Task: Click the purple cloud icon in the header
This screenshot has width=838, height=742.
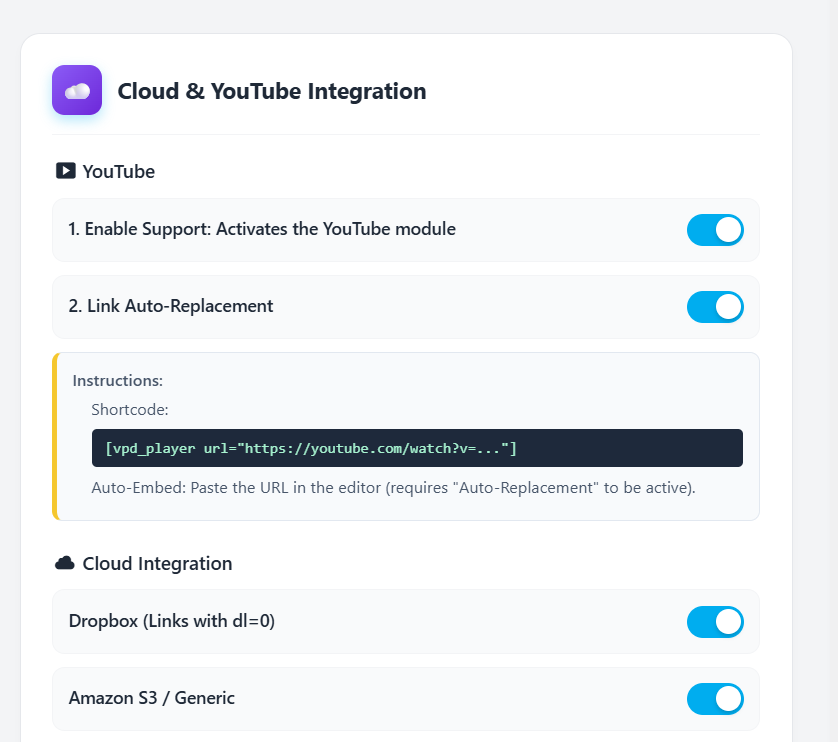Action: coord(77,91)
